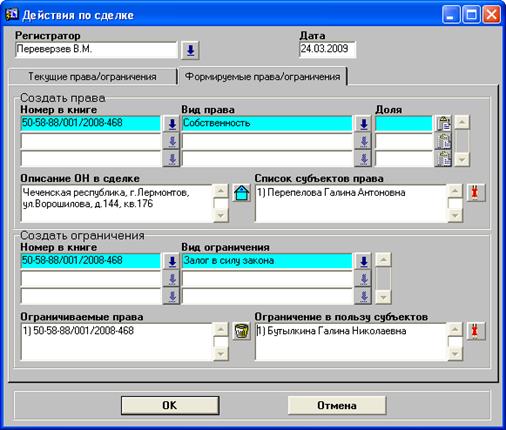Click the address text Чеченская республика, г.Лермонтов

(106, 193)
